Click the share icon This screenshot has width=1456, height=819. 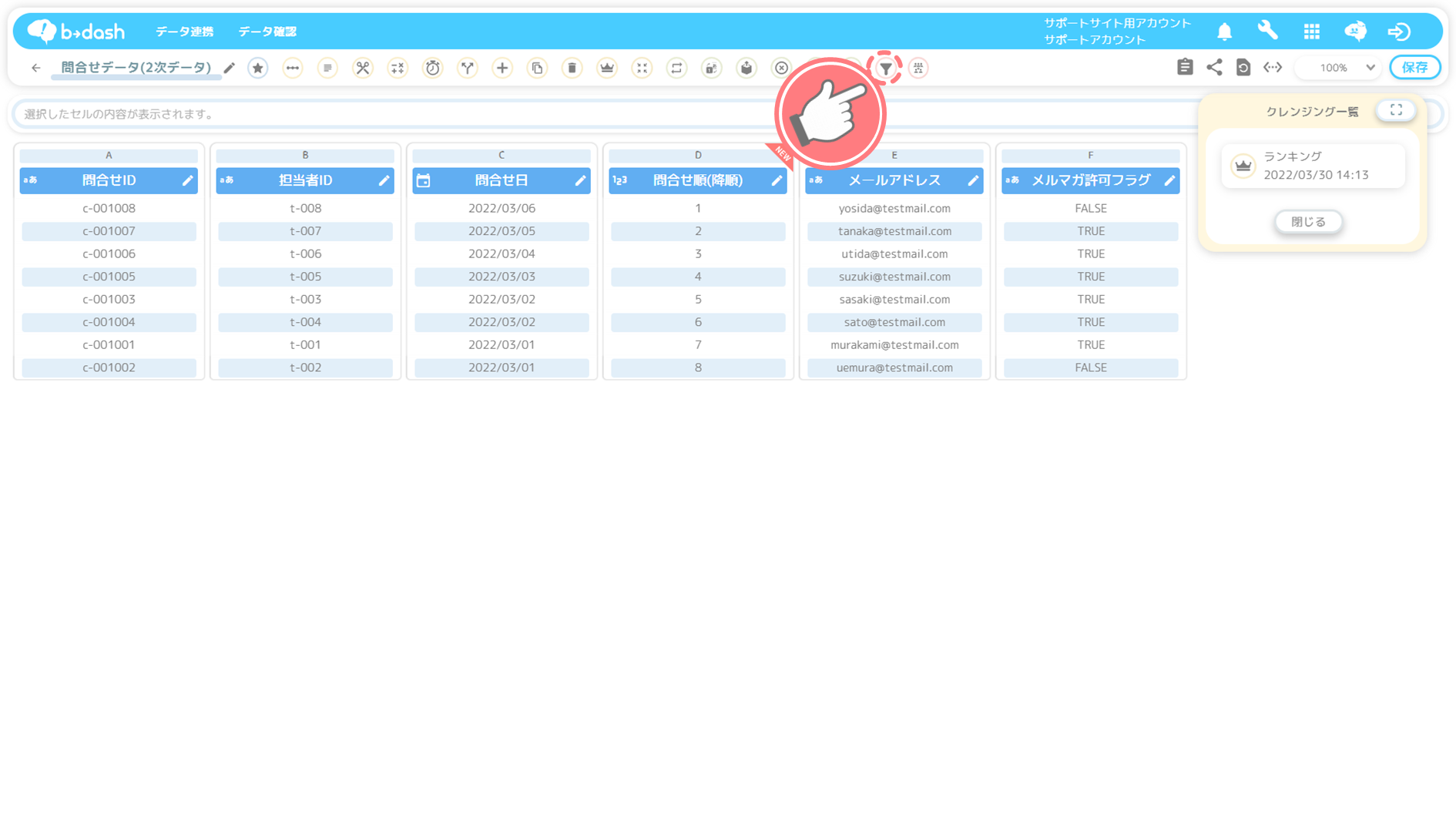pos(1214,67)
